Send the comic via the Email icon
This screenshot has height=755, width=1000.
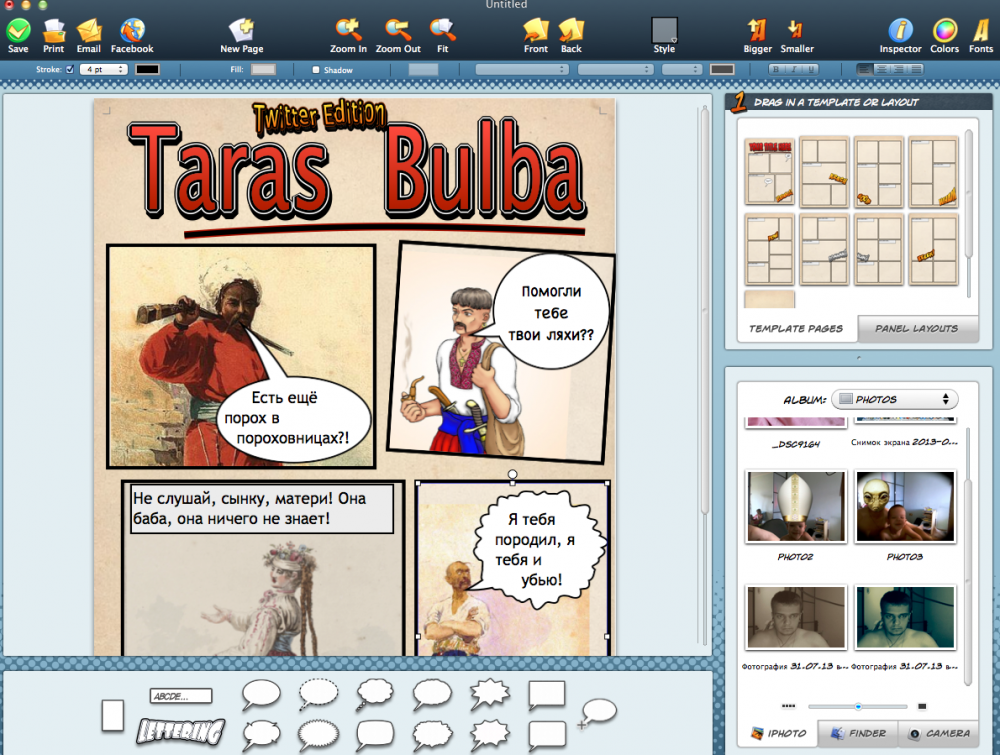pos(89,30)
